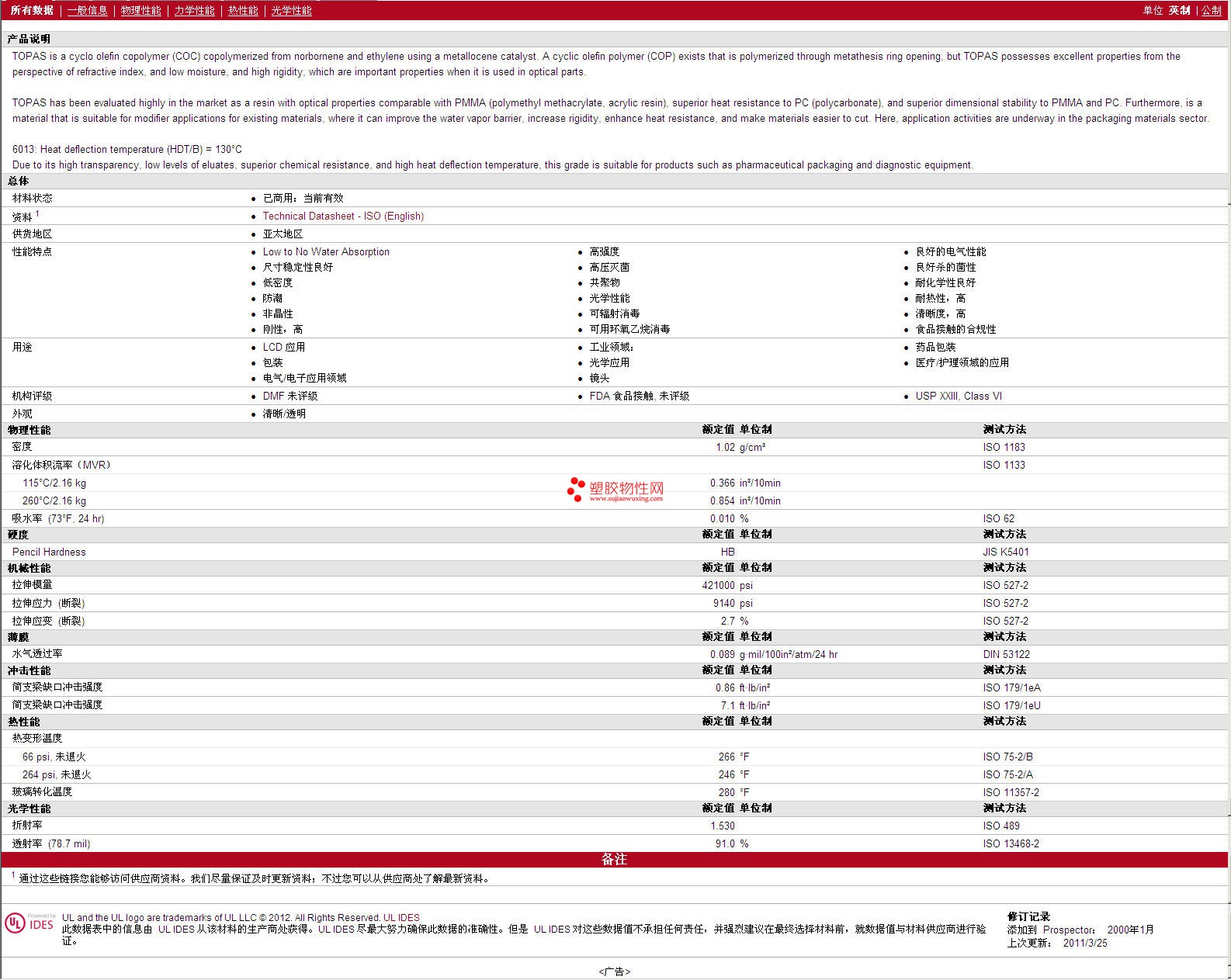Select 英制 units option
The image size is (1231, 980).
[x=1180, y=10]
